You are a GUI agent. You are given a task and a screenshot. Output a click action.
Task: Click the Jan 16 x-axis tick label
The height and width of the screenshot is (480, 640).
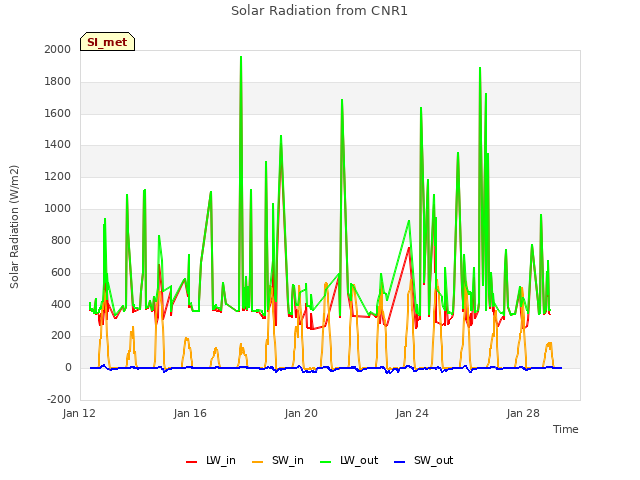pos(190,413)
